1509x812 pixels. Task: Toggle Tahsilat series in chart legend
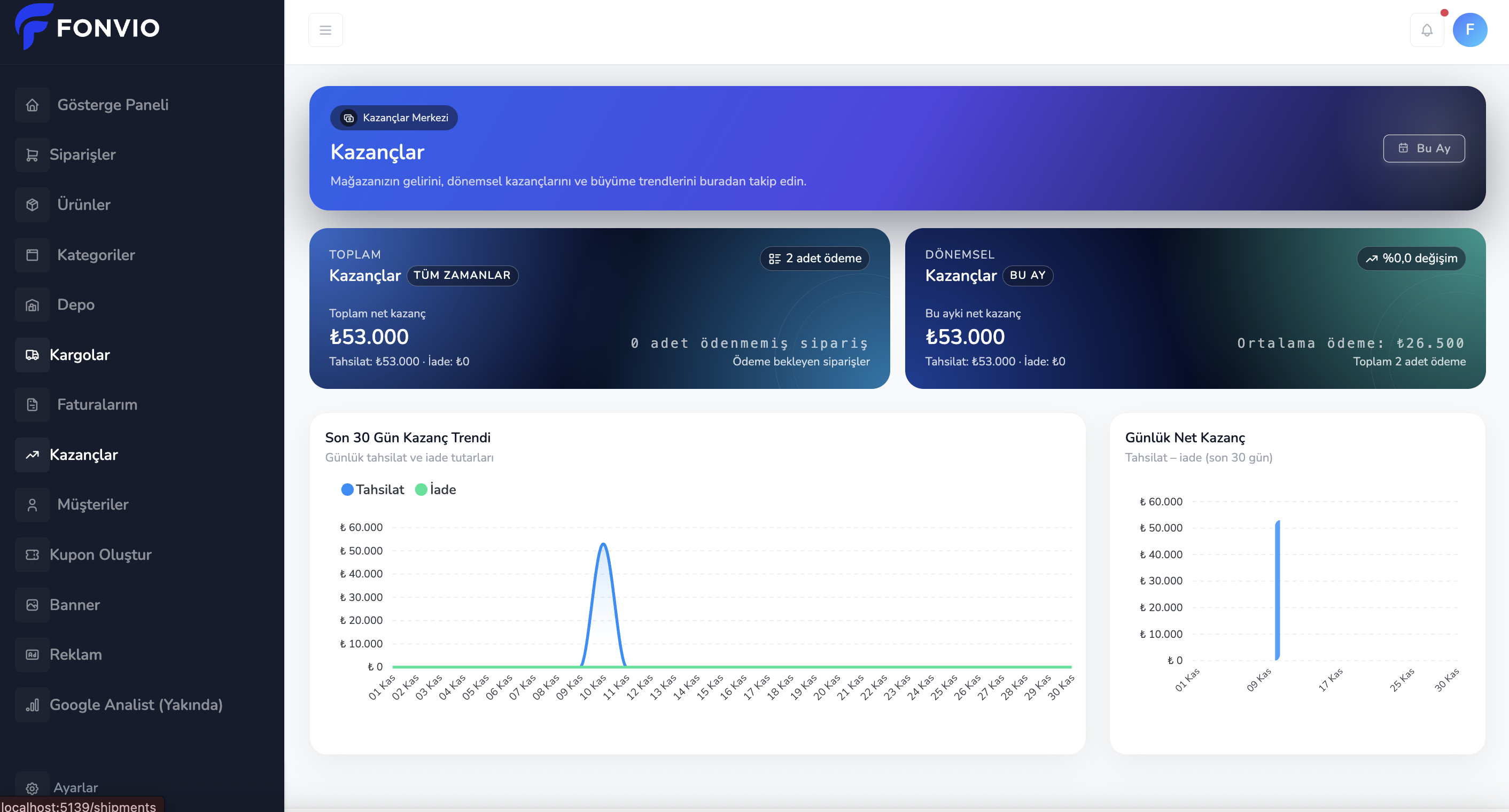pos(372,489)
